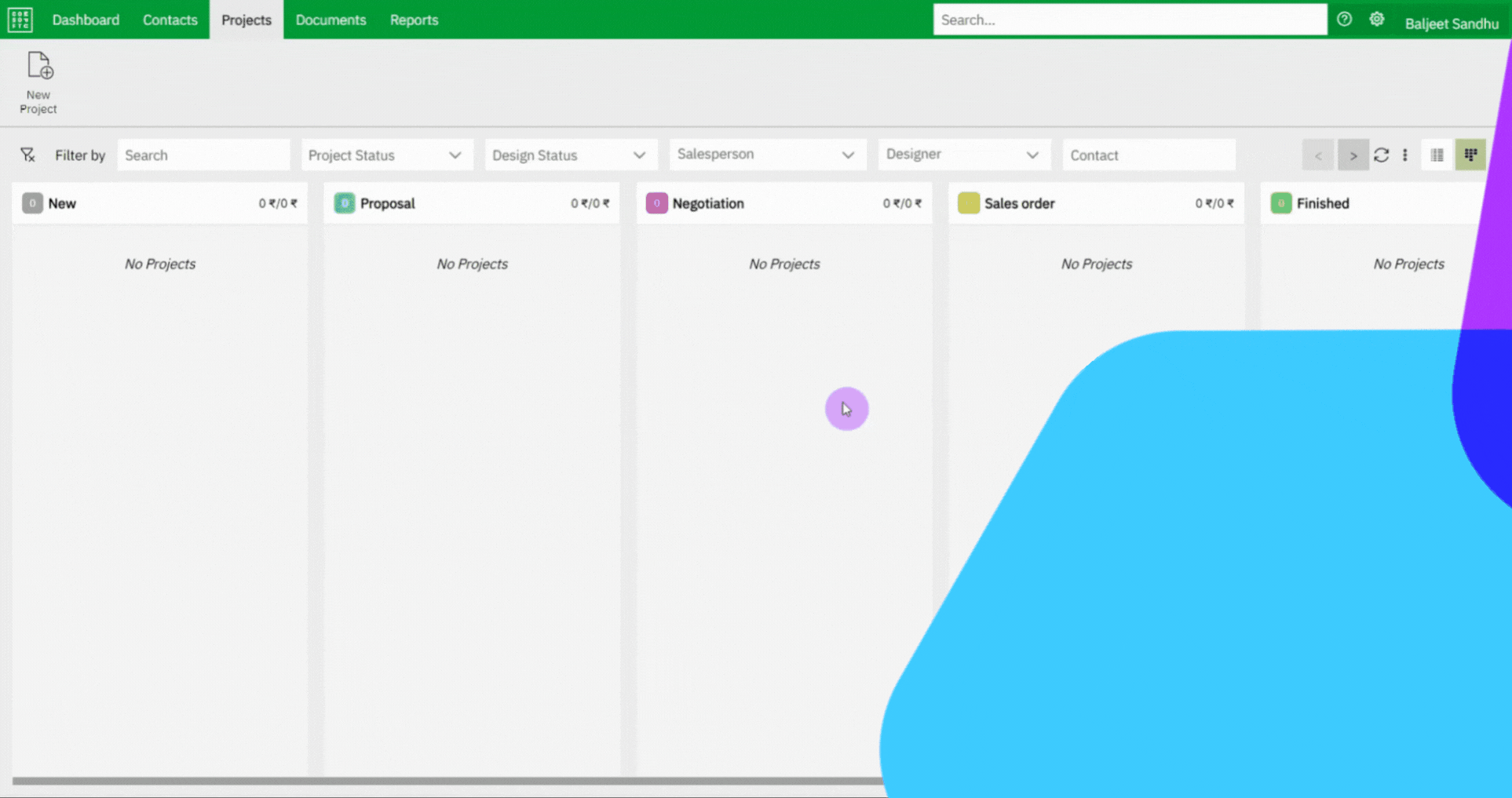Go to the Dashboard

(86, 20)
